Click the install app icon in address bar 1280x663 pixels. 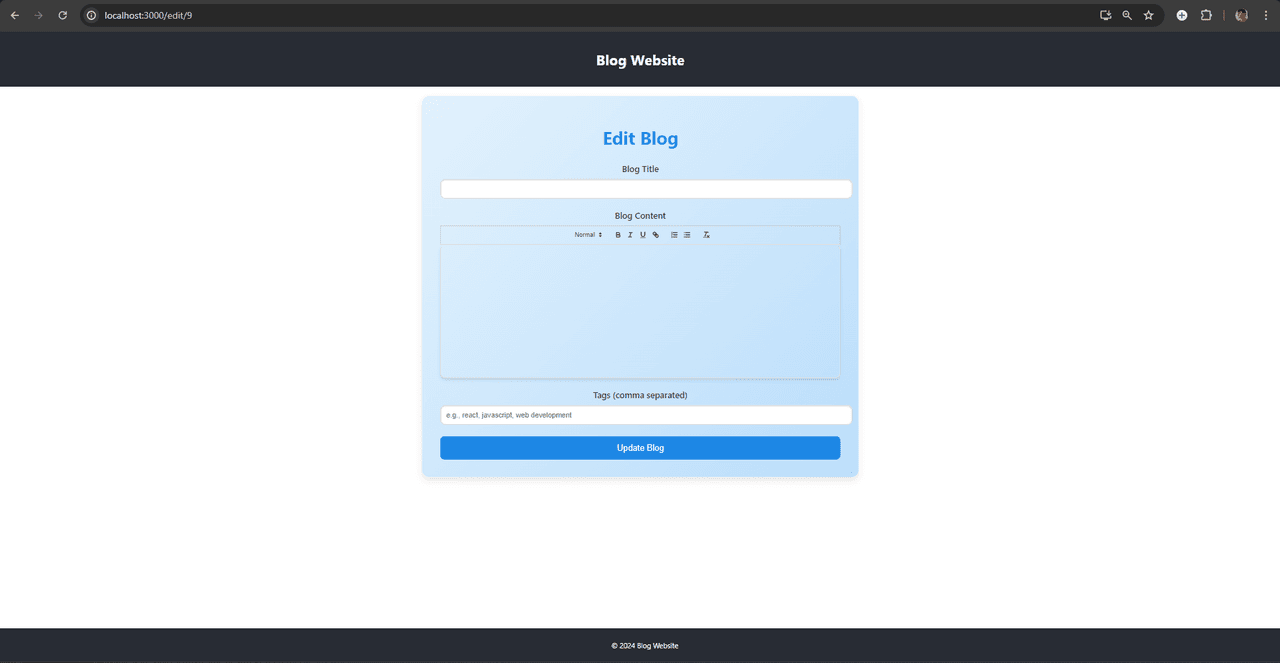pyautogui.click(x=1106, y=15)
